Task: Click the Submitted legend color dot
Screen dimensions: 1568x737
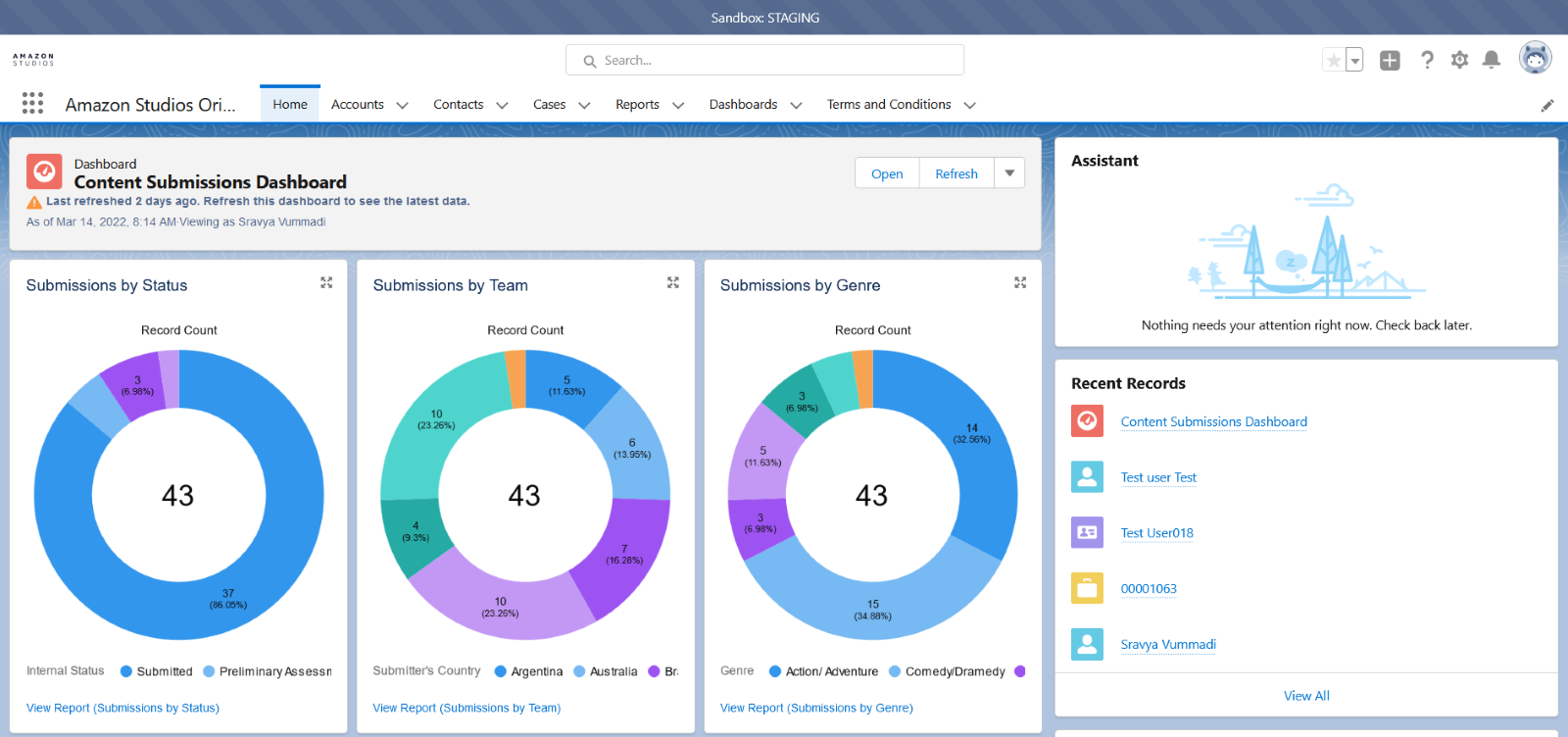Action: 125,671
